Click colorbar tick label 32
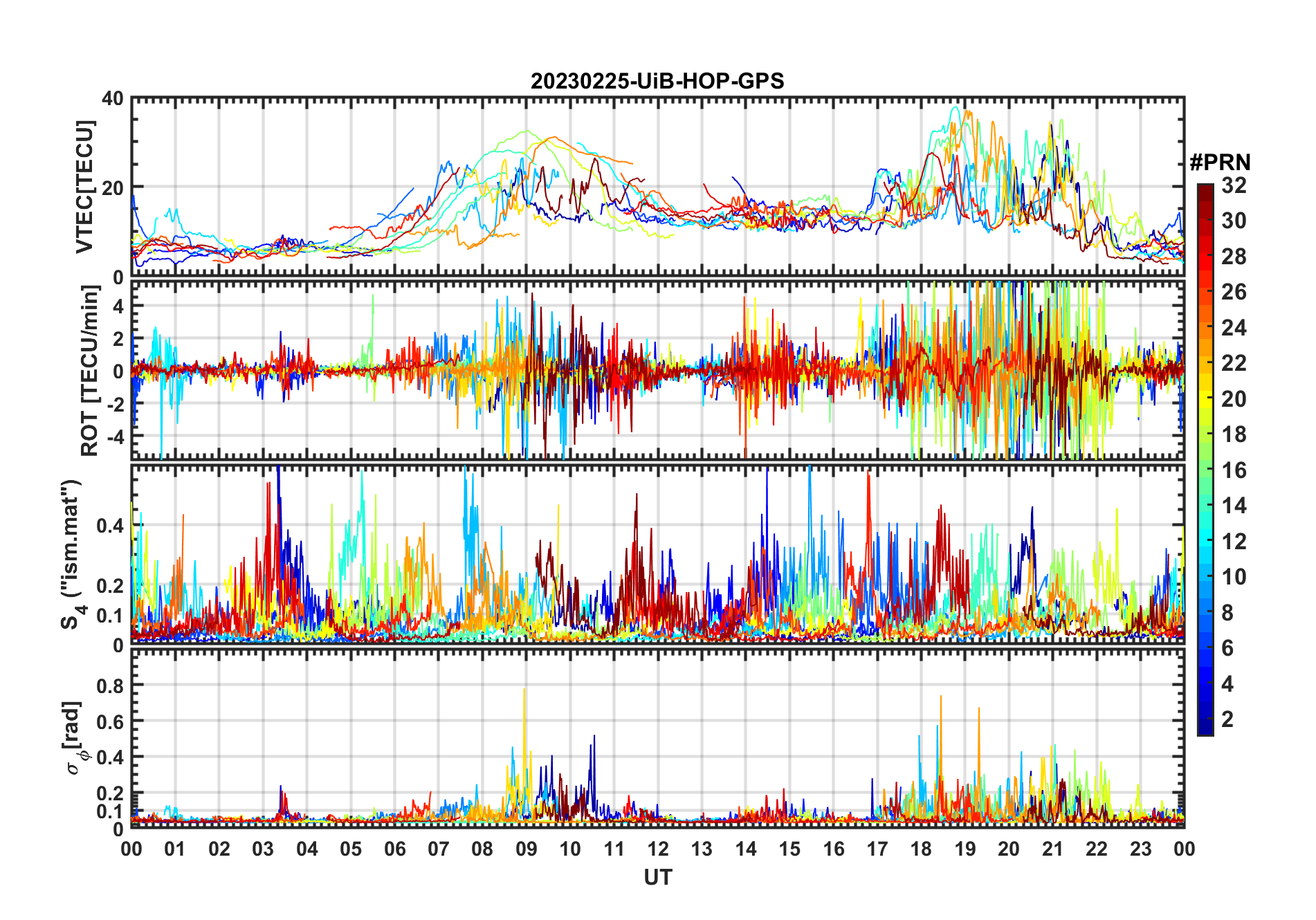1316x920 pixels. pyautogui.click(x=1234, y=185)
